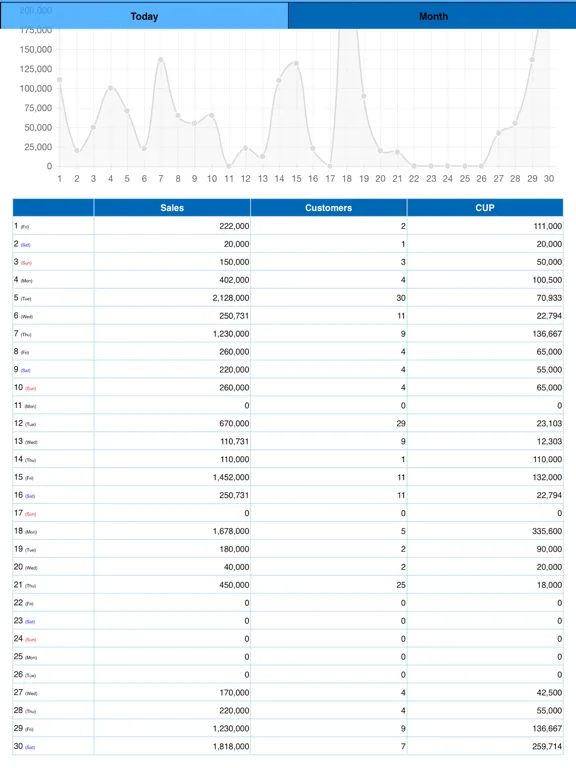This screenshot has width=576, height=768.
Task: Switch to the Month tab
Action: pos(433,16)
